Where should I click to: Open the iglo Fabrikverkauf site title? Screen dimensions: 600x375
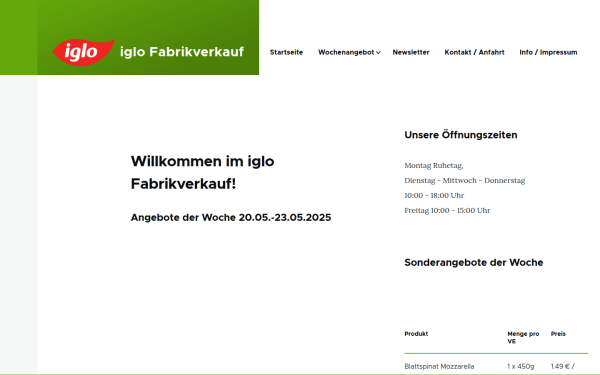point(182,52)
